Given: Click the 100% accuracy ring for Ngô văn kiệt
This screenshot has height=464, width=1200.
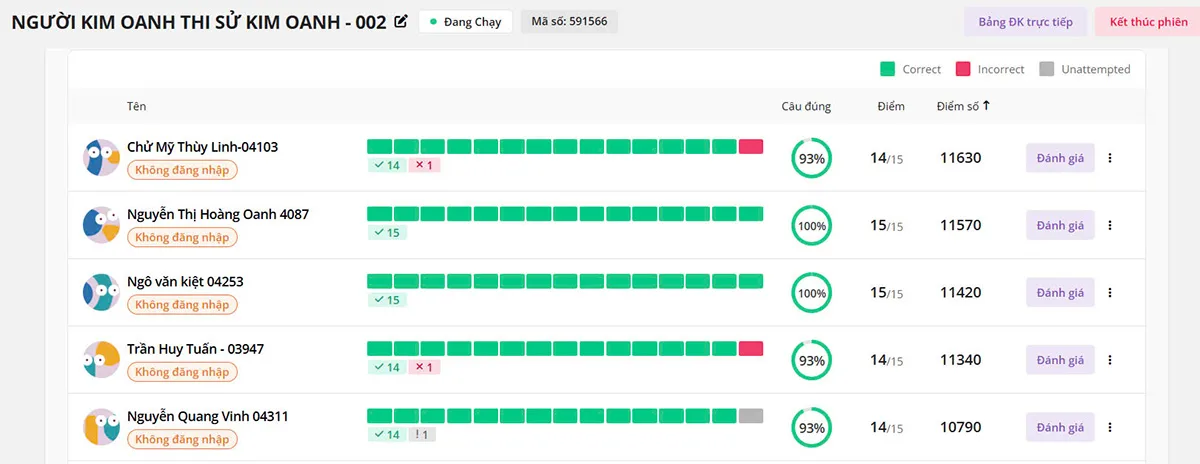Looking at the screenshot, I should point(811,293).
